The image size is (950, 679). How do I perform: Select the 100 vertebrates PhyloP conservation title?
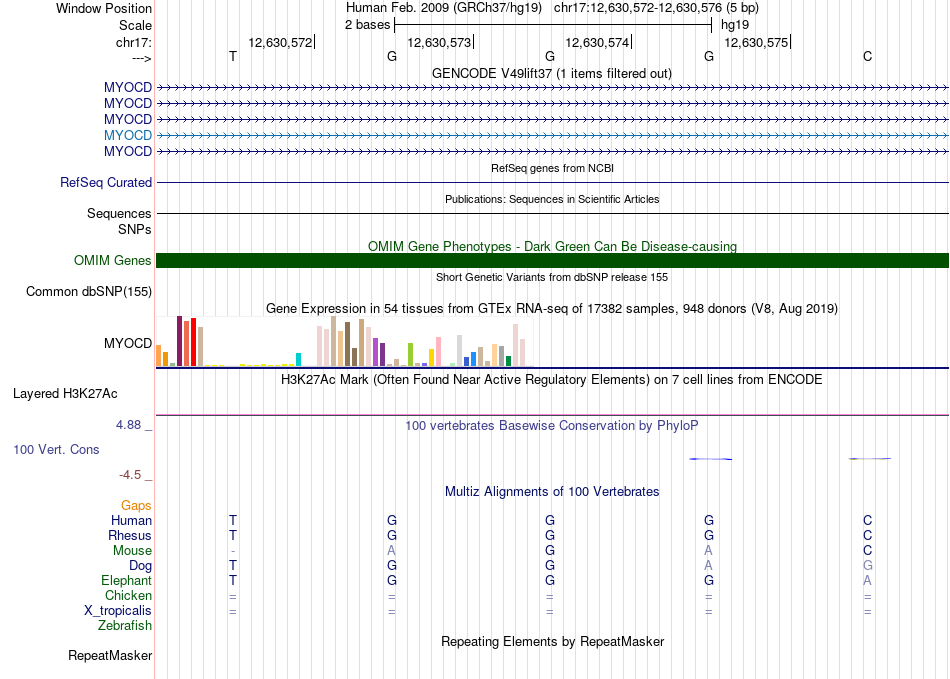552,426
